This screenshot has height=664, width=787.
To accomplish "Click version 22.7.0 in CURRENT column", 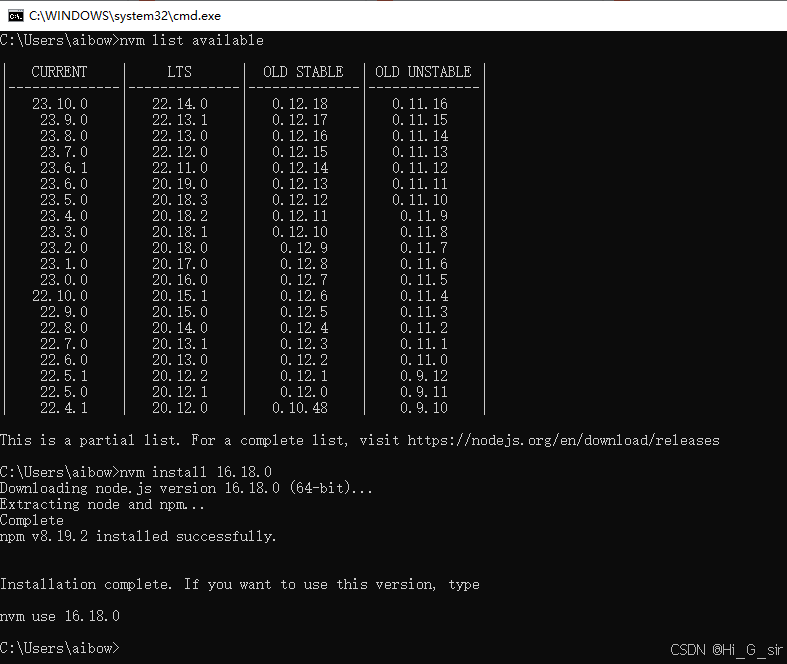I will point(64,344).
